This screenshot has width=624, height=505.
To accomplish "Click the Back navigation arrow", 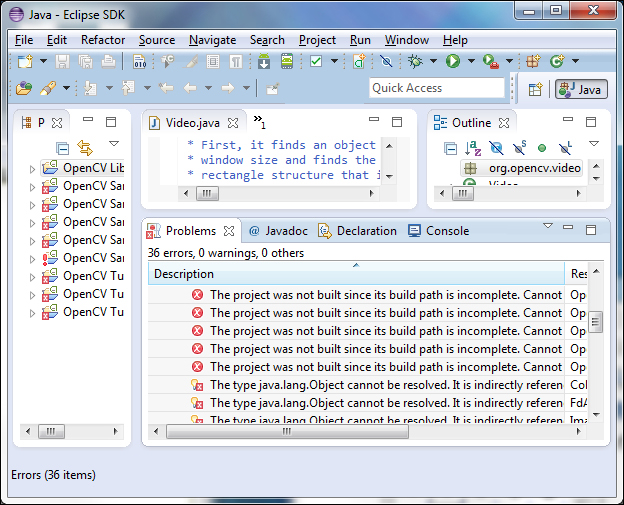I will pyautogui.click(x=190, y=88).
